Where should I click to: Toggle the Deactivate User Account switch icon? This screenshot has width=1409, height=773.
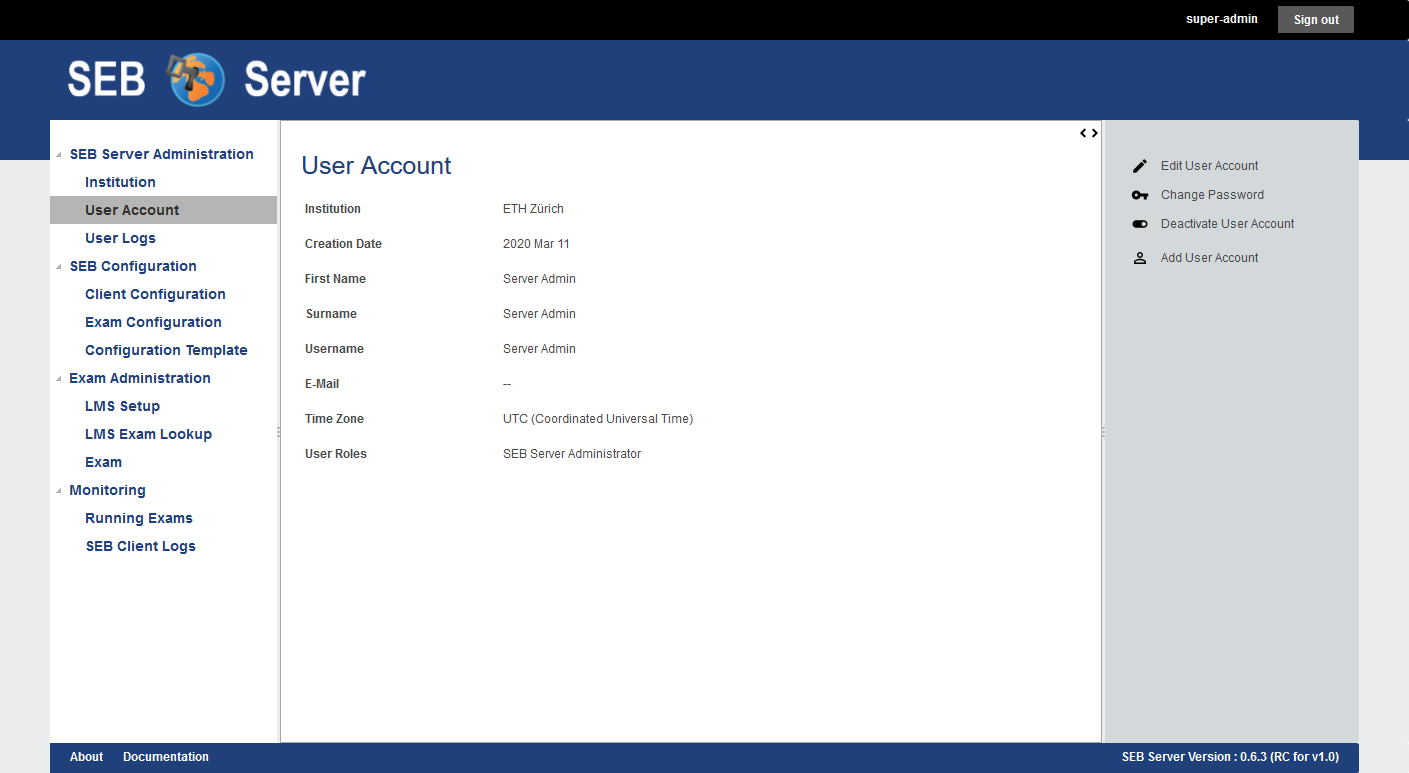pos(1139,224)
